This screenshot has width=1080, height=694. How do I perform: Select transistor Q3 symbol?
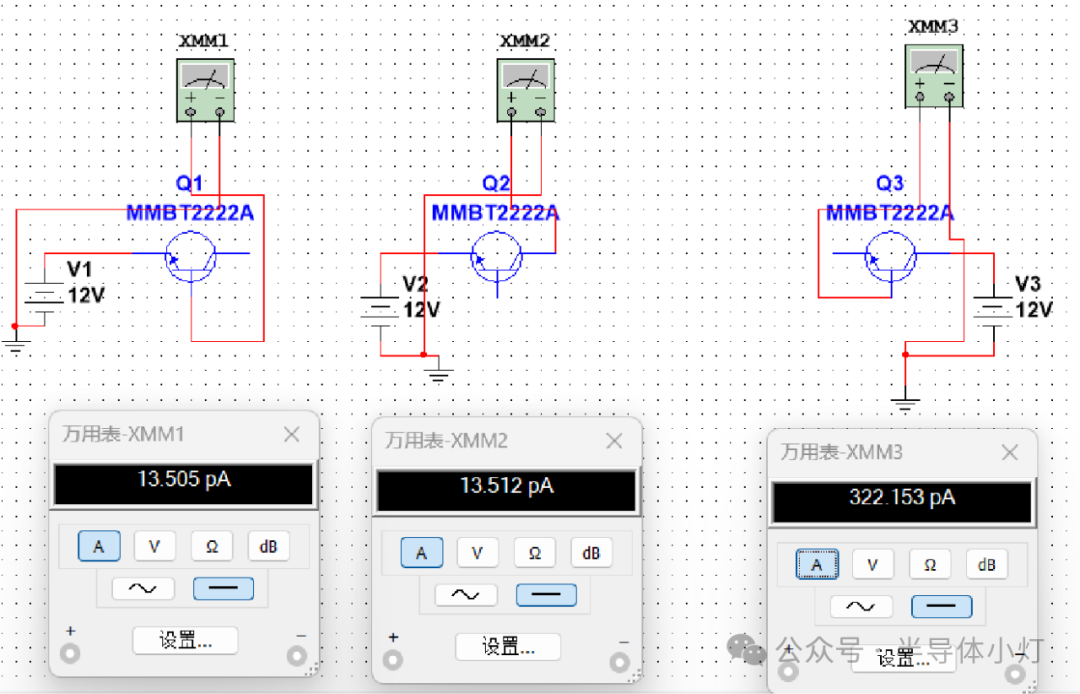pos(891,257)
